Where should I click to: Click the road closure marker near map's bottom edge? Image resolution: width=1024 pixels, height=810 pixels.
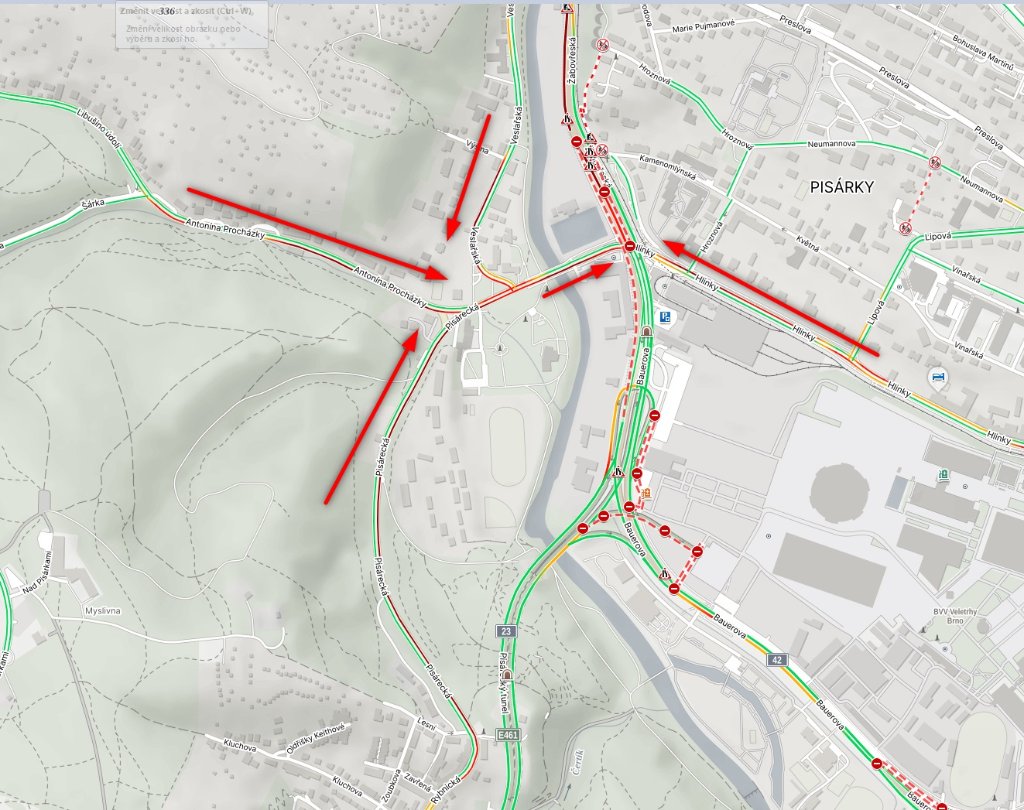point(942,807)
